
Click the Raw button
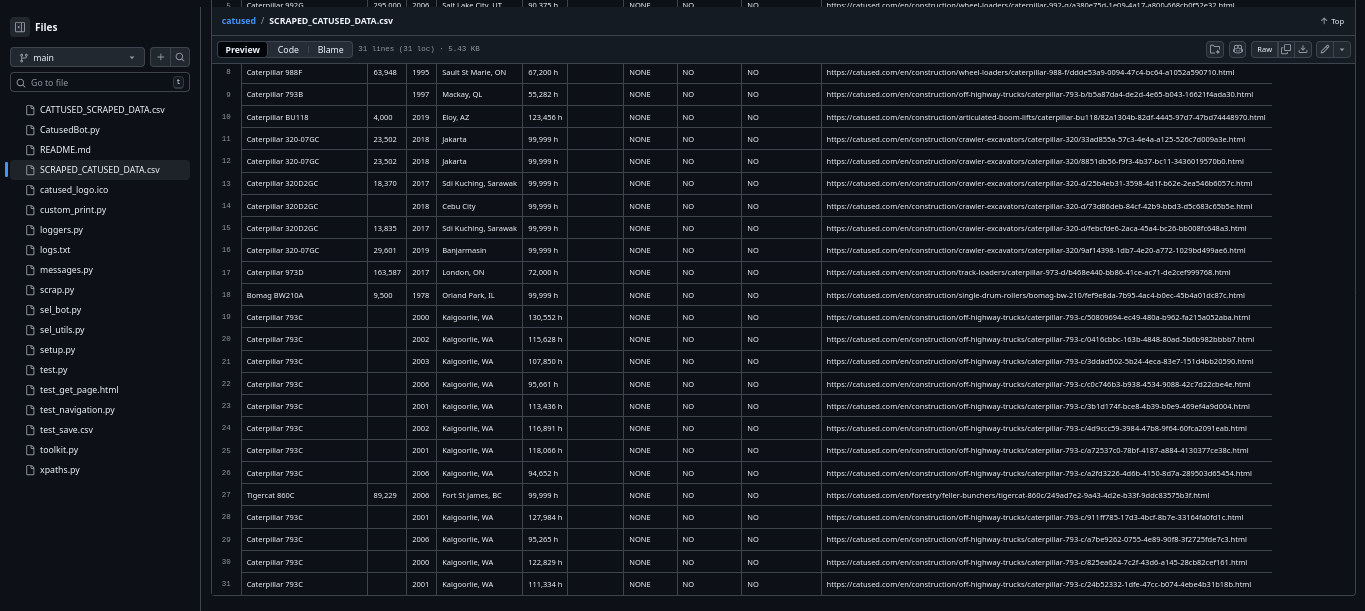tap(1265, 49)
